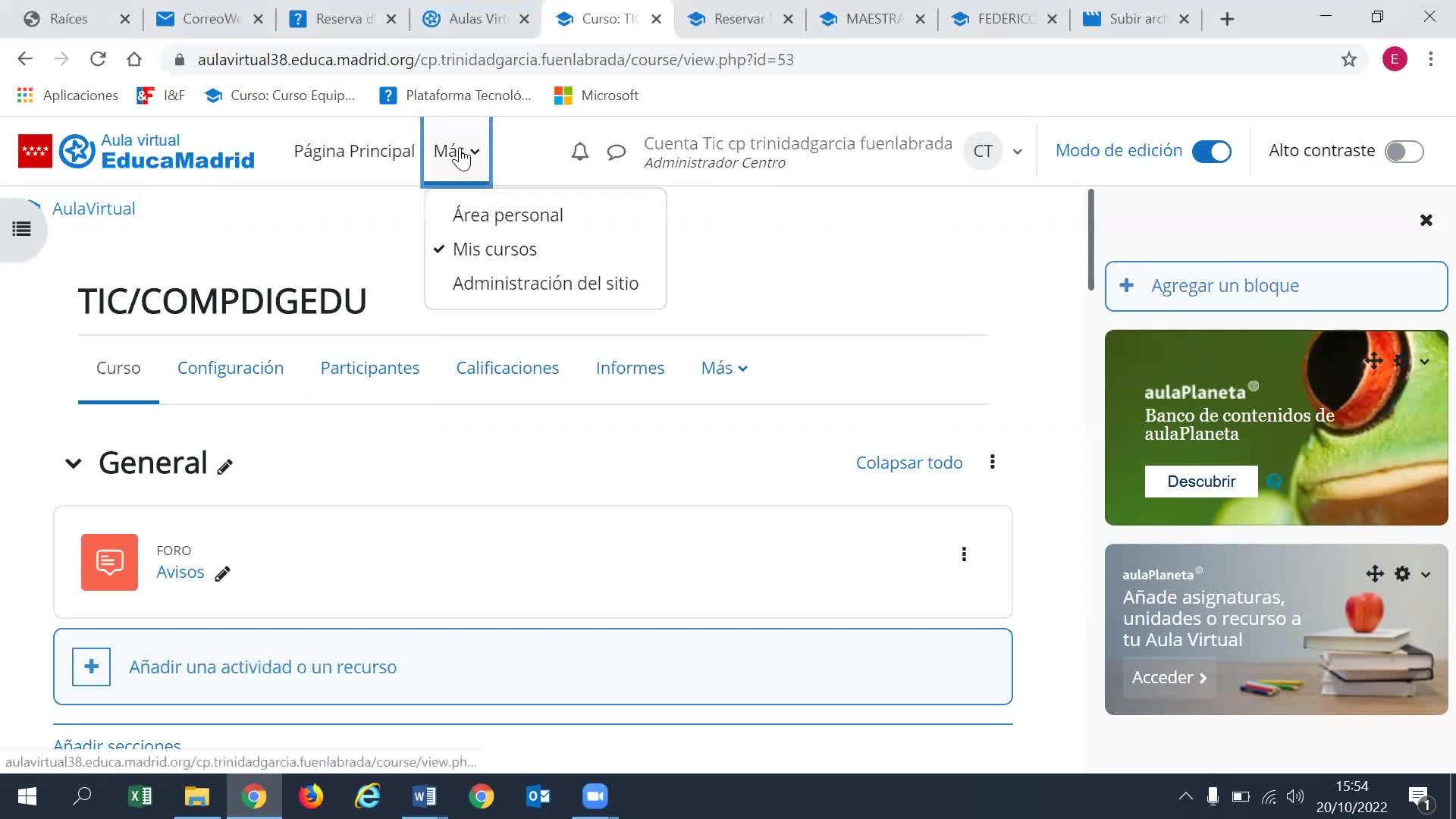1456x819 pixels.
Task: Switch to the Participantes tab
Action: (x=369, y=368)
